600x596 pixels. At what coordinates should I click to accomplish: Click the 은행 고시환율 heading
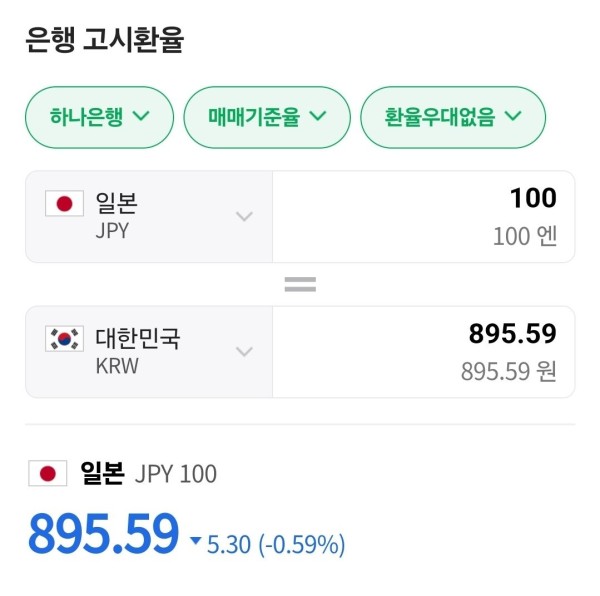pyautogui.click(x=104, y=39)
